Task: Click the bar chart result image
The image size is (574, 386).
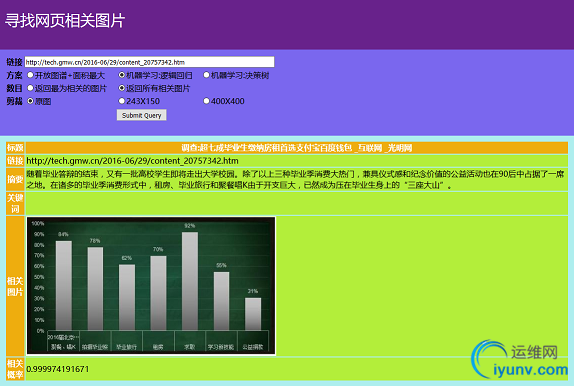Action: (151, 286)
